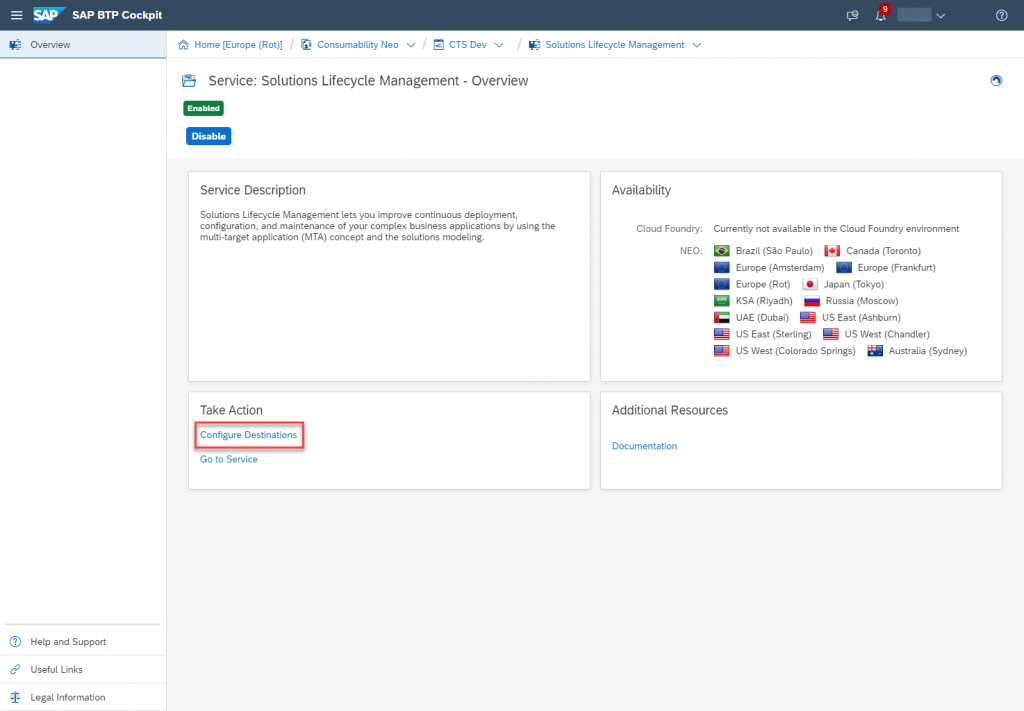Image resolution: width=1024 pixels, height=711 pixels.
Task: Expand the Solutions Lifecycle Management chevron
Action: 697,45
